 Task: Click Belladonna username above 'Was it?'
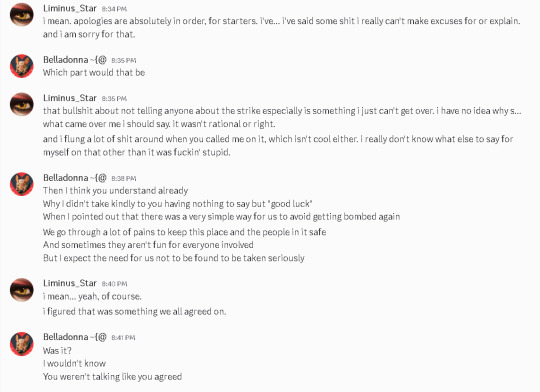(x=75, y=337)
